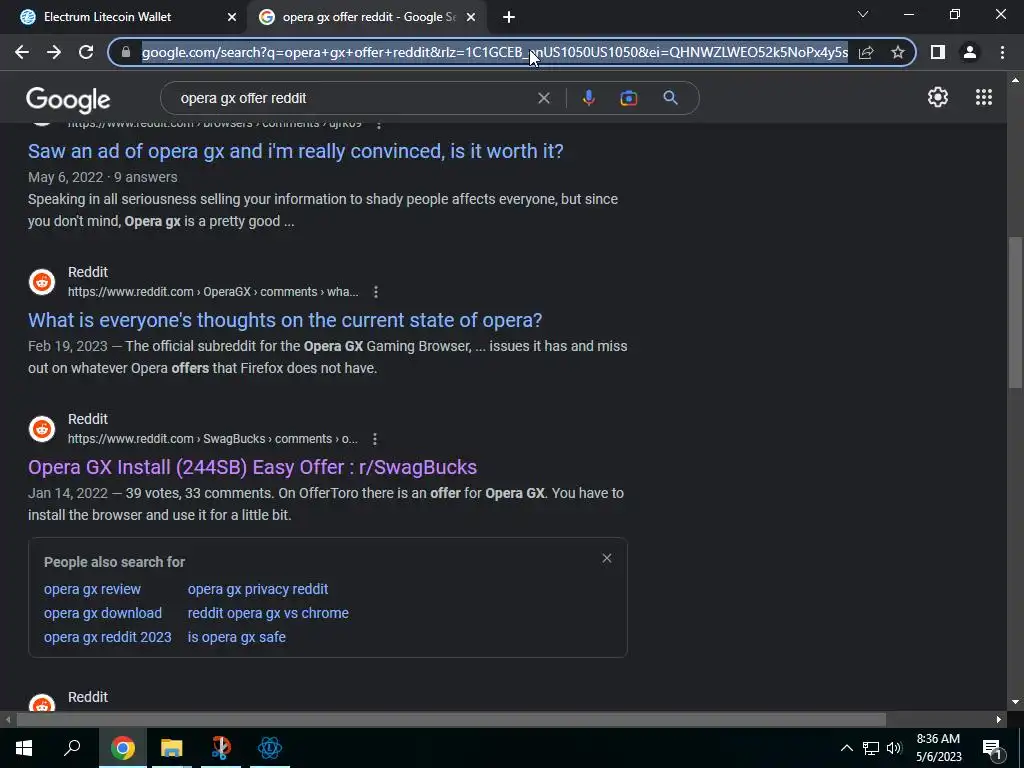Submit the search with the magnifier icon

[x=670, y=98]
